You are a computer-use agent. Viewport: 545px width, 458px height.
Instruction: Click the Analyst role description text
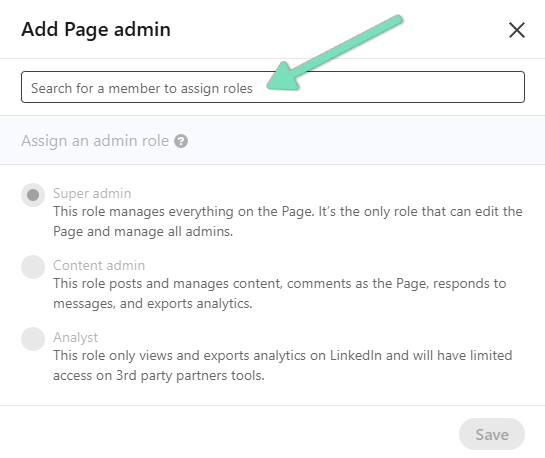click(283, 365)
